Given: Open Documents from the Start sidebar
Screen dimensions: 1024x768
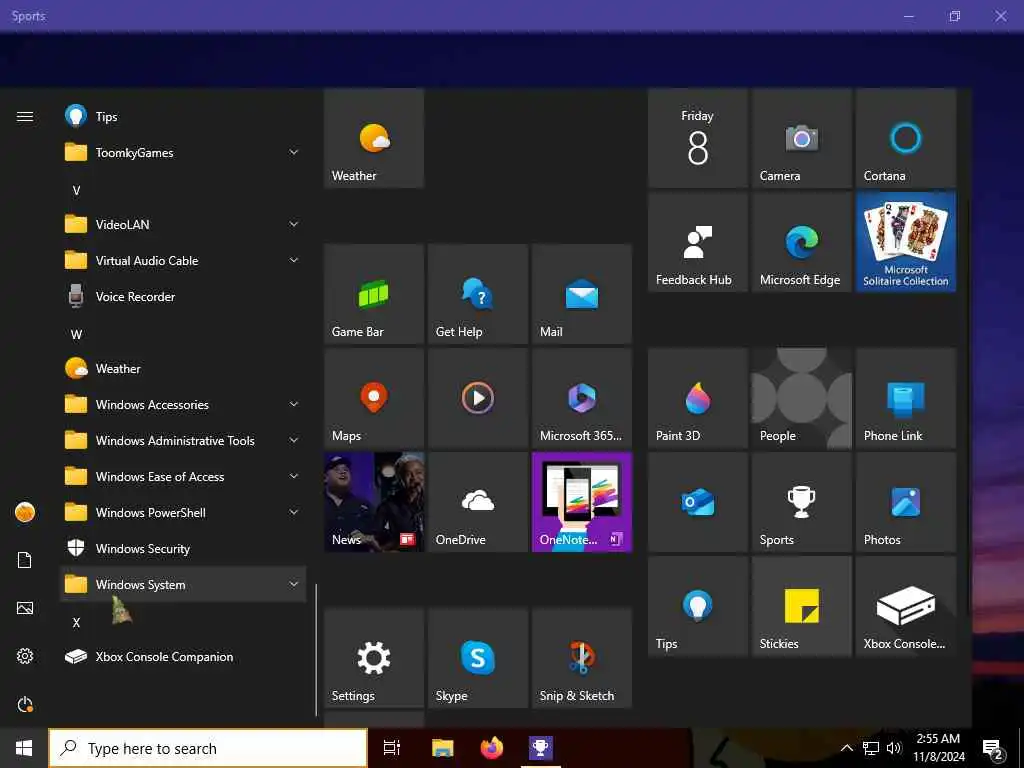Looking at the screenshot, I should click(x=25, y=560).
